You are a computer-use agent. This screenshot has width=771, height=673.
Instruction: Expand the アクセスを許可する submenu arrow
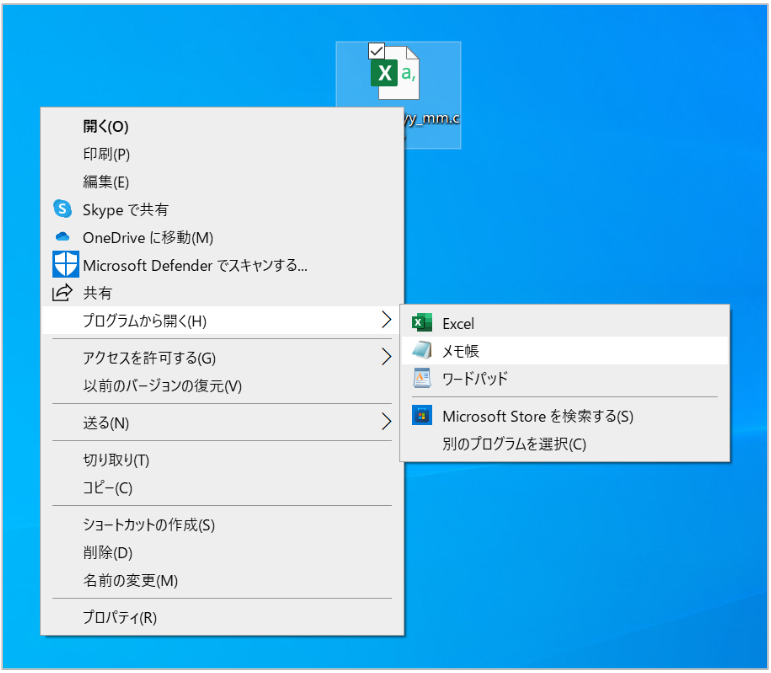[x=386, y=357]
